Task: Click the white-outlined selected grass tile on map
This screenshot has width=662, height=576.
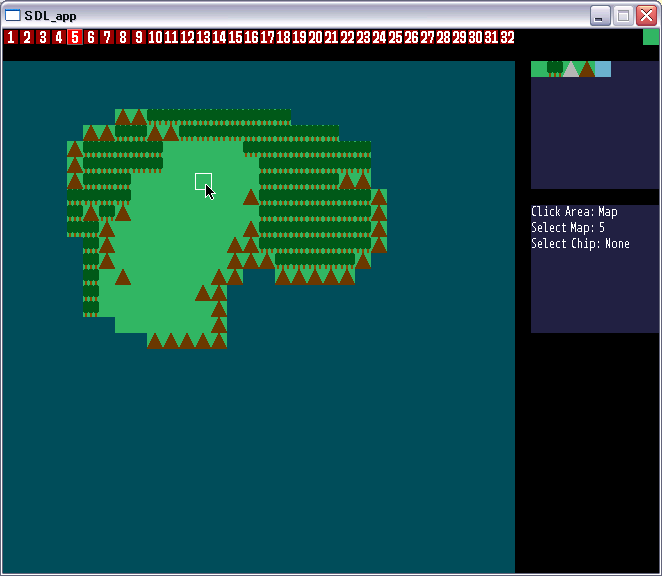Action: 203,181
